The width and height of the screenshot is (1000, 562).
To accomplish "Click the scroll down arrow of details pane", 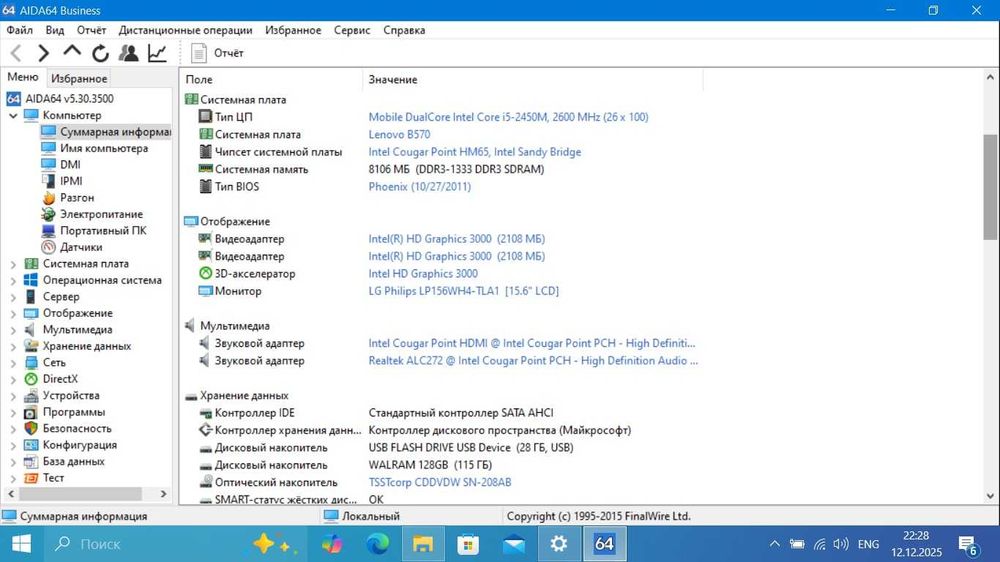I will (989, 496).
